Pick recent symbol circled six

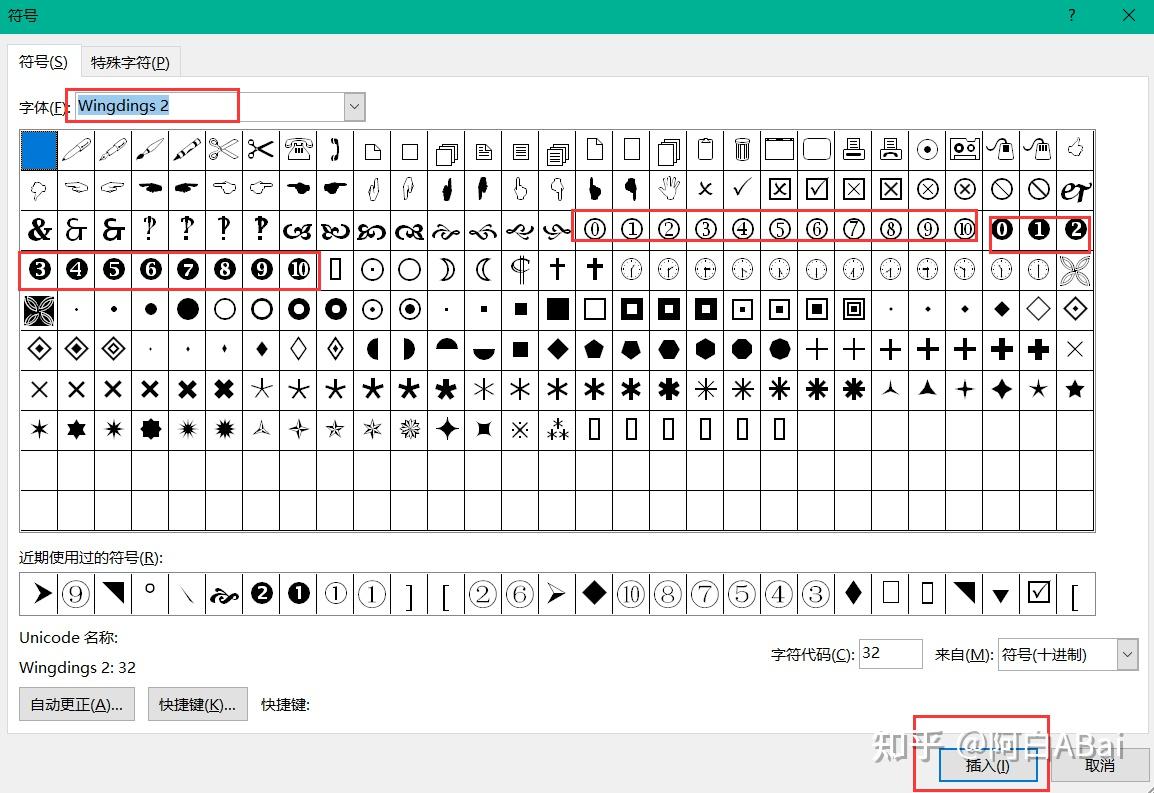point(520,593)
